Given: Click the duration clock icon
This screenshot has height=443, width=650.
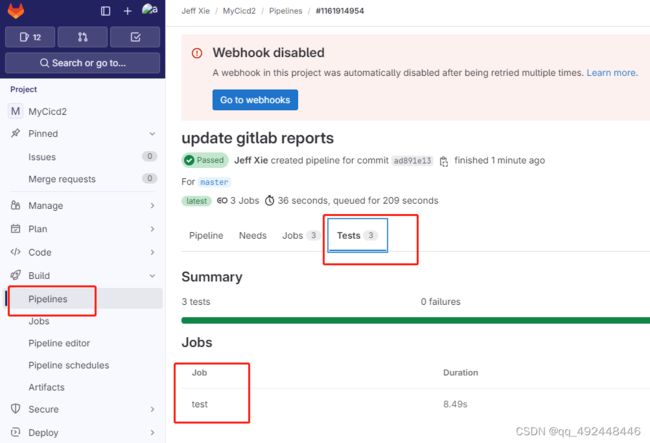Looking at the screenshot, I should pos(269,201).
